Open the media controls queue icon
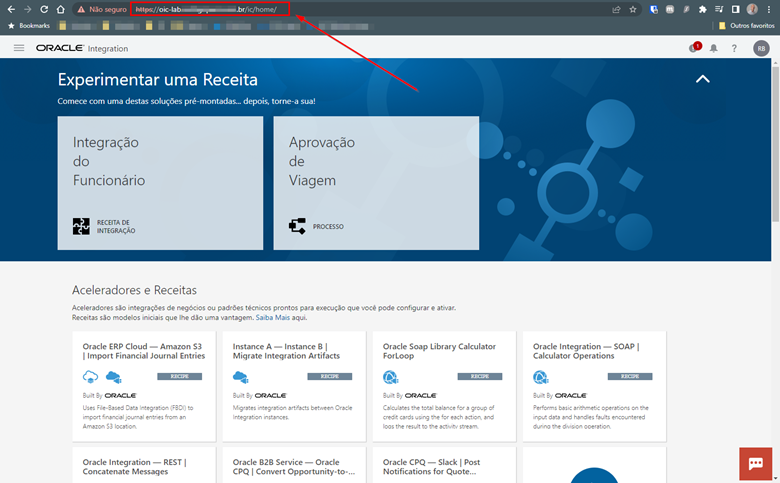 719,9
